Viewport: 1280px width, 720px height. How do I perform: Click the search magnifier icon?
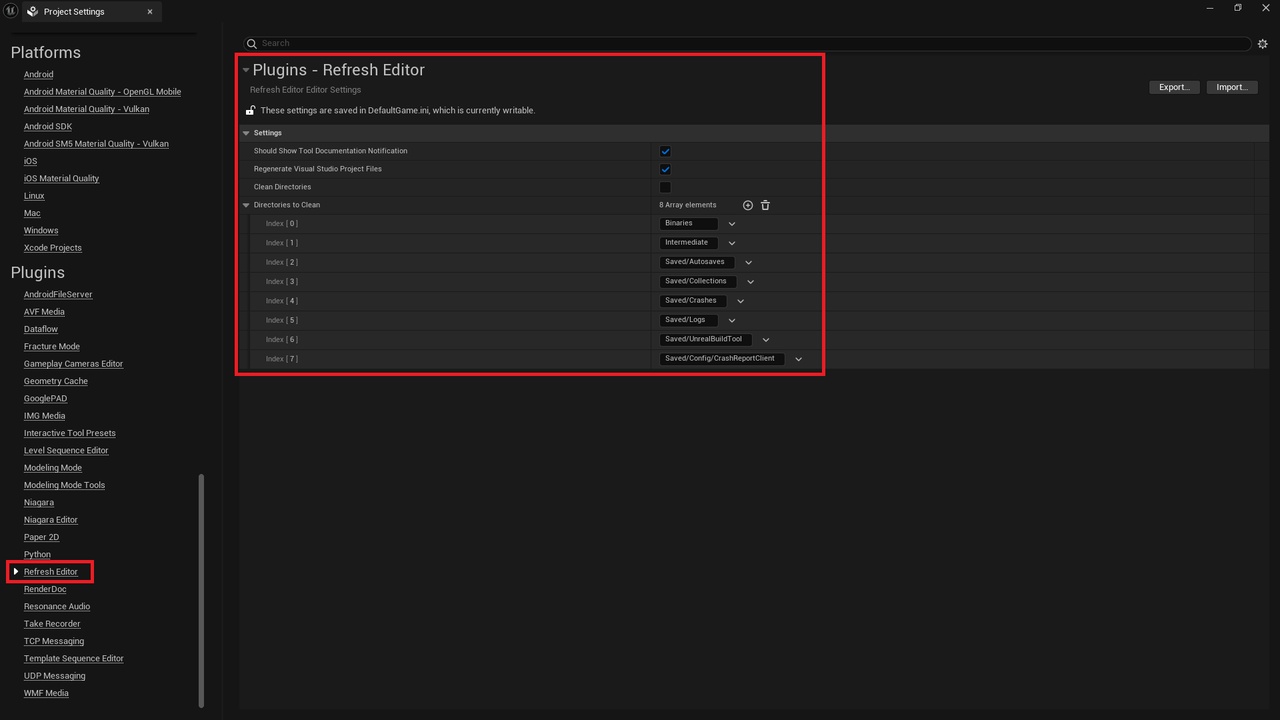pos(252,44)
